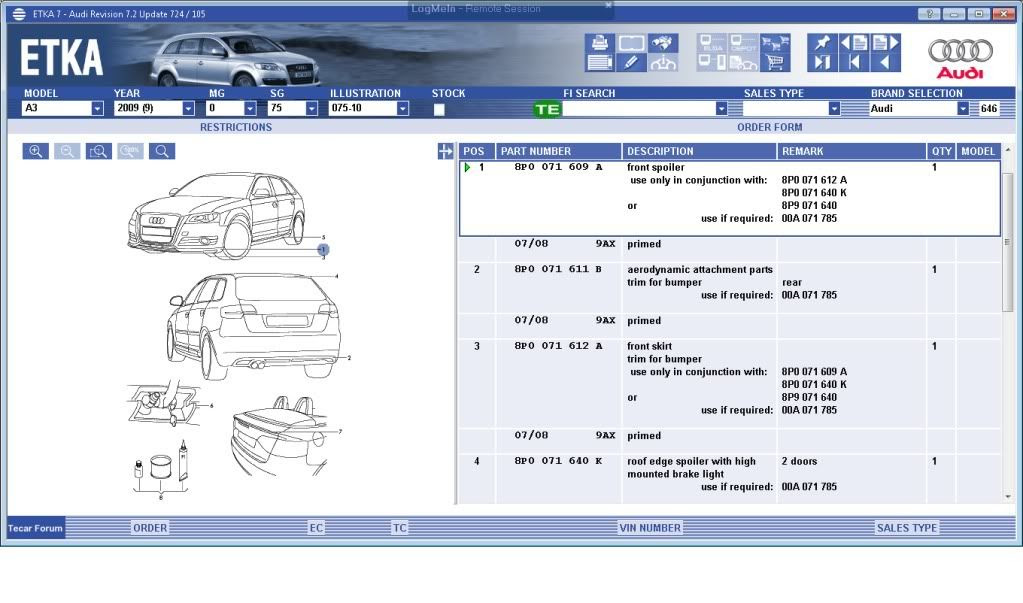Click the Audi logo
The height and width of the screenshot is (603, 1023).
point(960,59)
